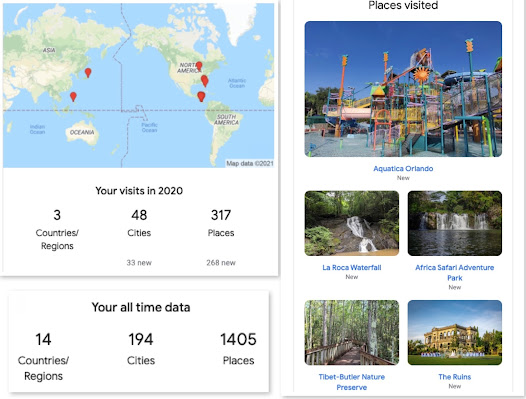Click the Africa Safari Adventure Park photo

click(x=455, y=223)
